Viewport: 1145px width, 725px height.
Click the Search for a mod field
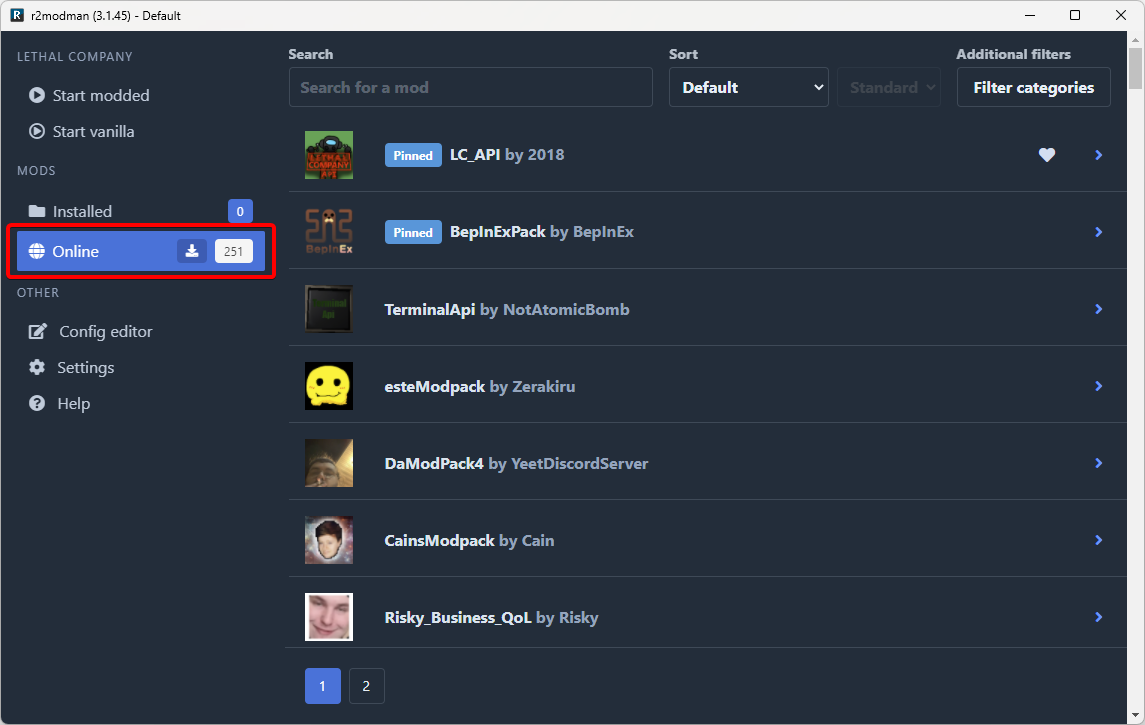click(x=470, y=87)
